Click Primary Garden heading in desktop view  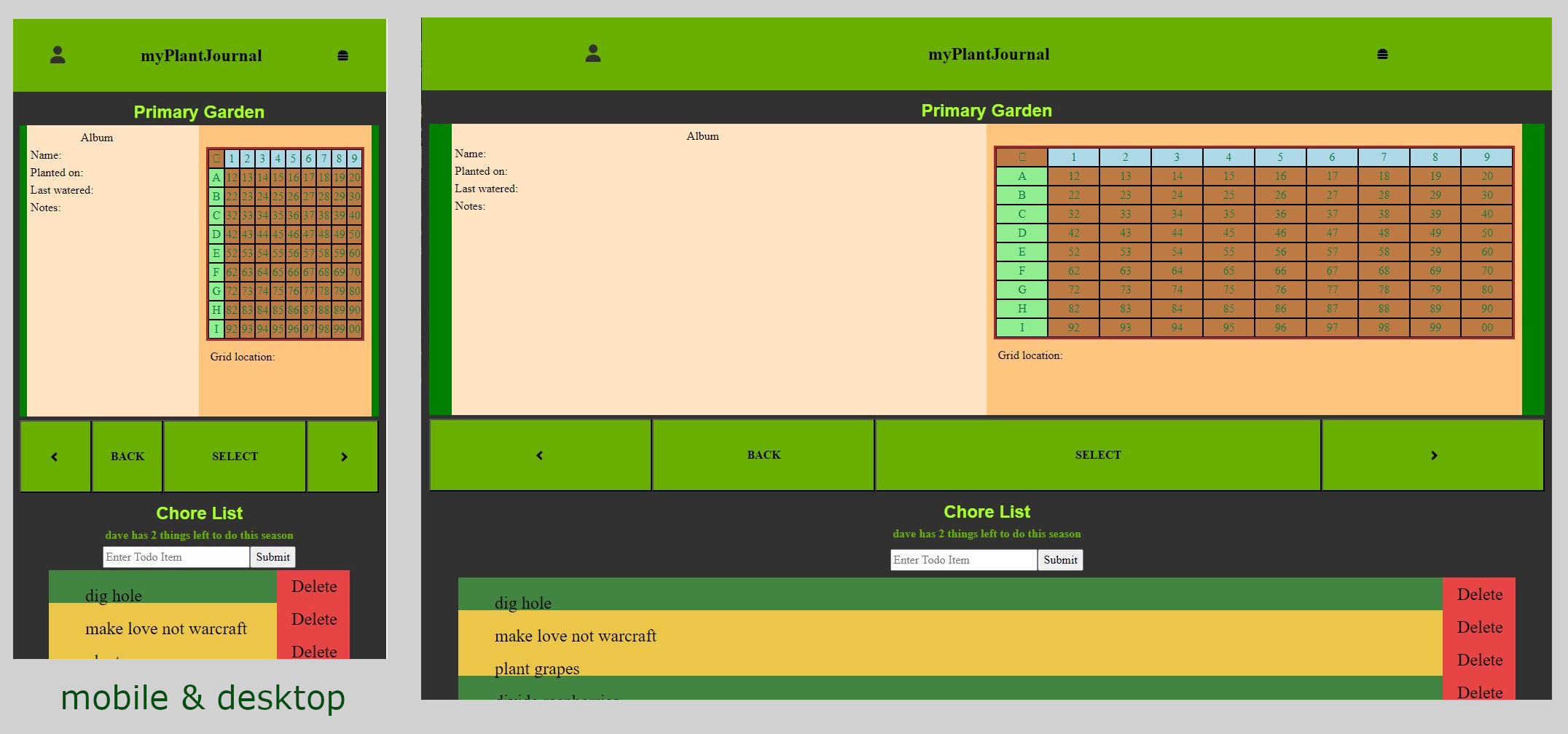tap(987, 111)
